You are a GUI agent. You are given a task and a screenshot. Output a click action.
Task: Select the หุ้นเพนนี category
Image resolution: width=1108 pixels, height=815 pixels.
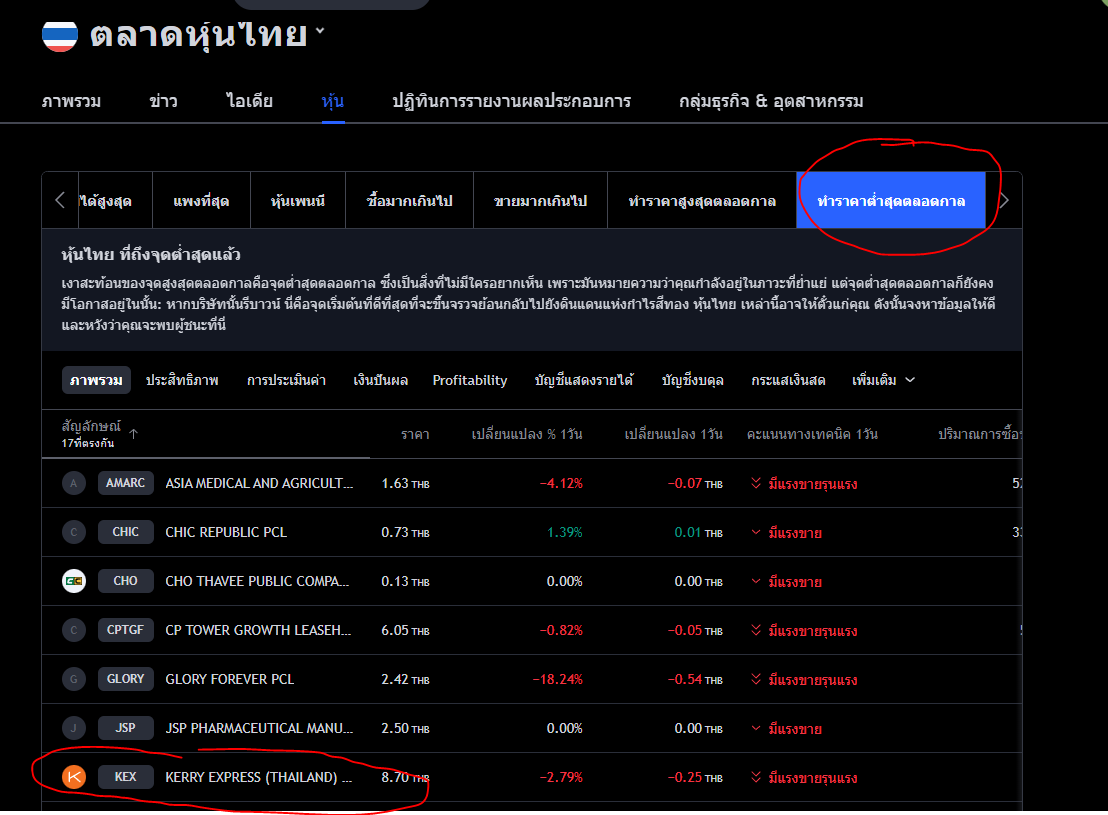[x=297, y=201]
